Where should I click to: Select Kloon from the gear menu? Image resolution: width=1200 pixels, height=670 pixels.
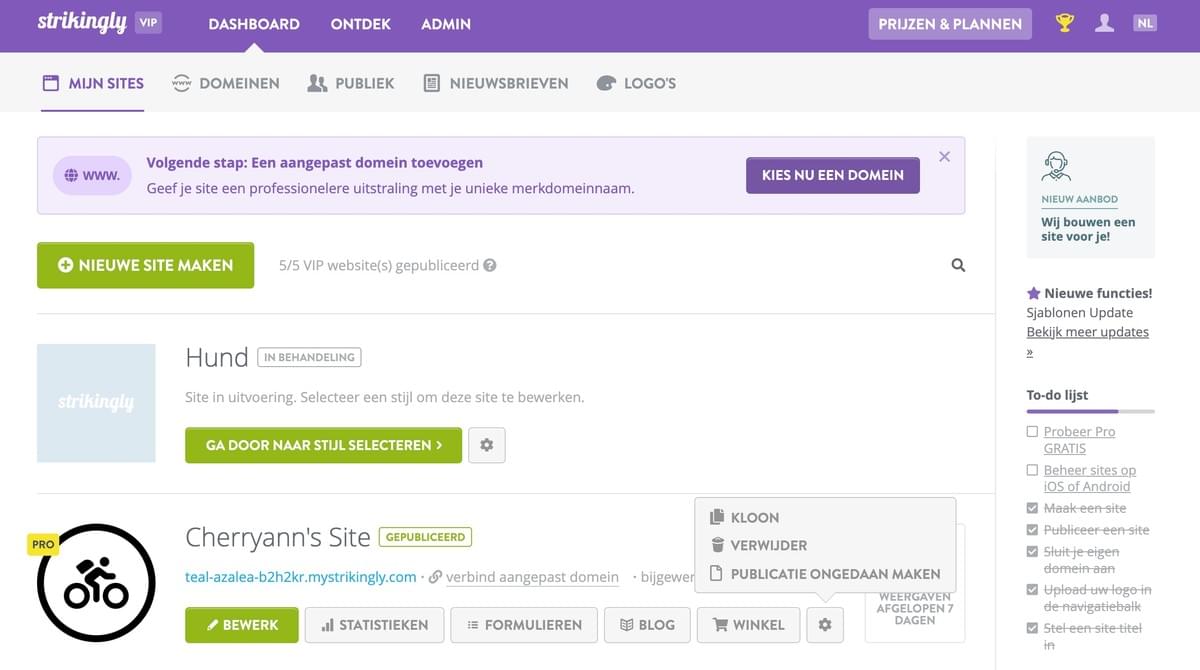coord(744,517)
